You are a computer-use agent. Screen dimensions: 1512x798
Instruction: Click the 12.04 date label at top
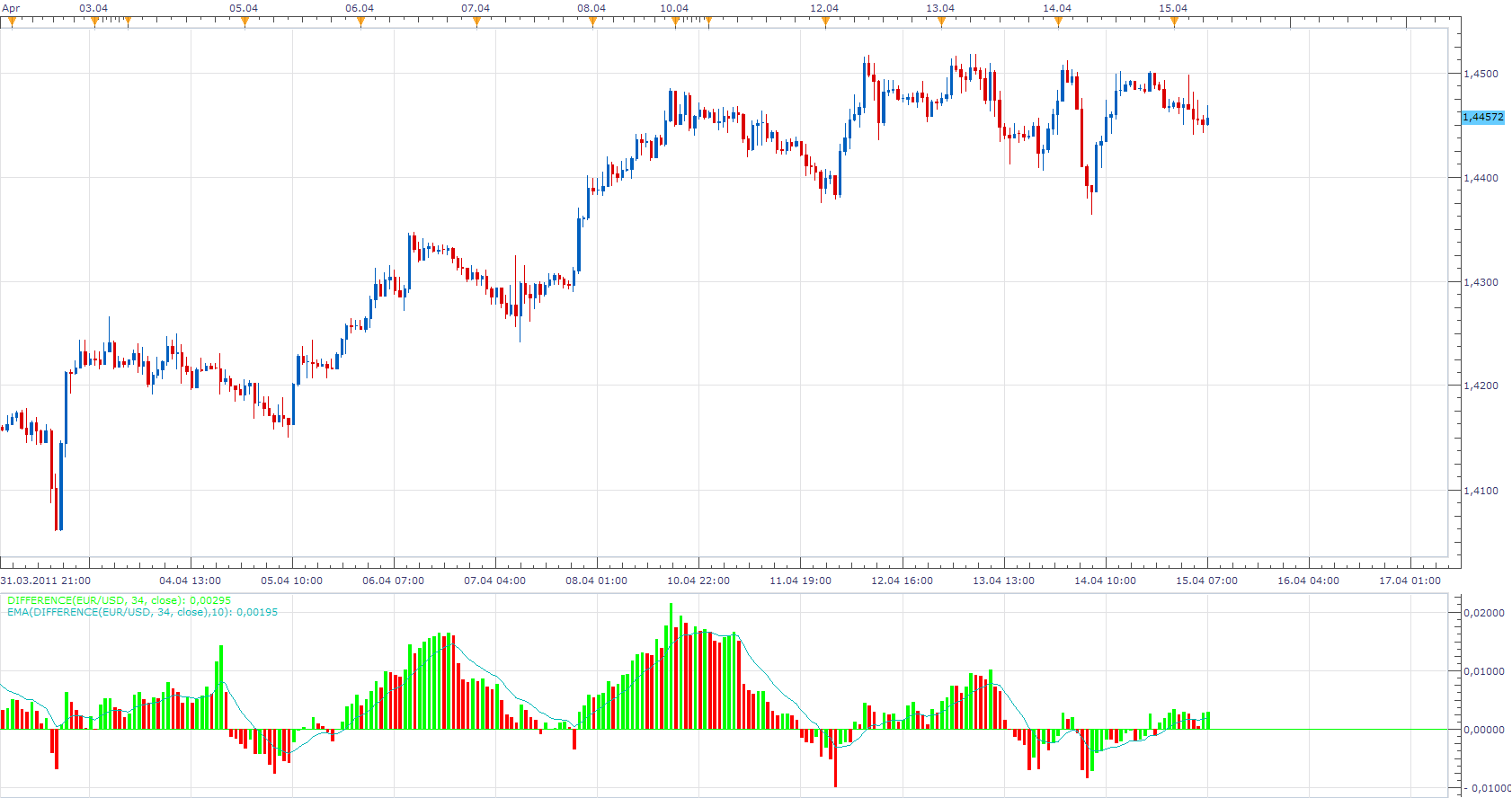pos(824,8)
